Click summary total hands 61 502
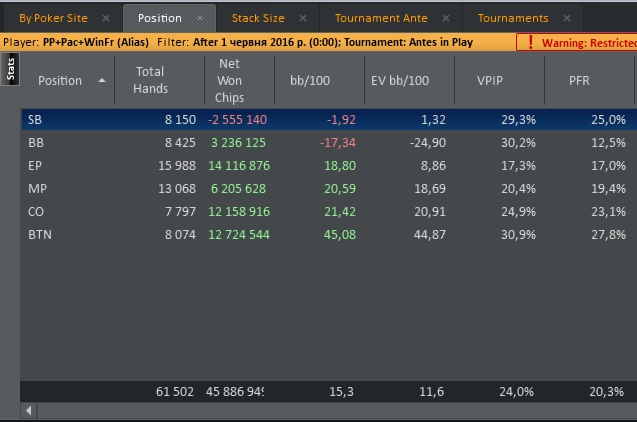 175,392
